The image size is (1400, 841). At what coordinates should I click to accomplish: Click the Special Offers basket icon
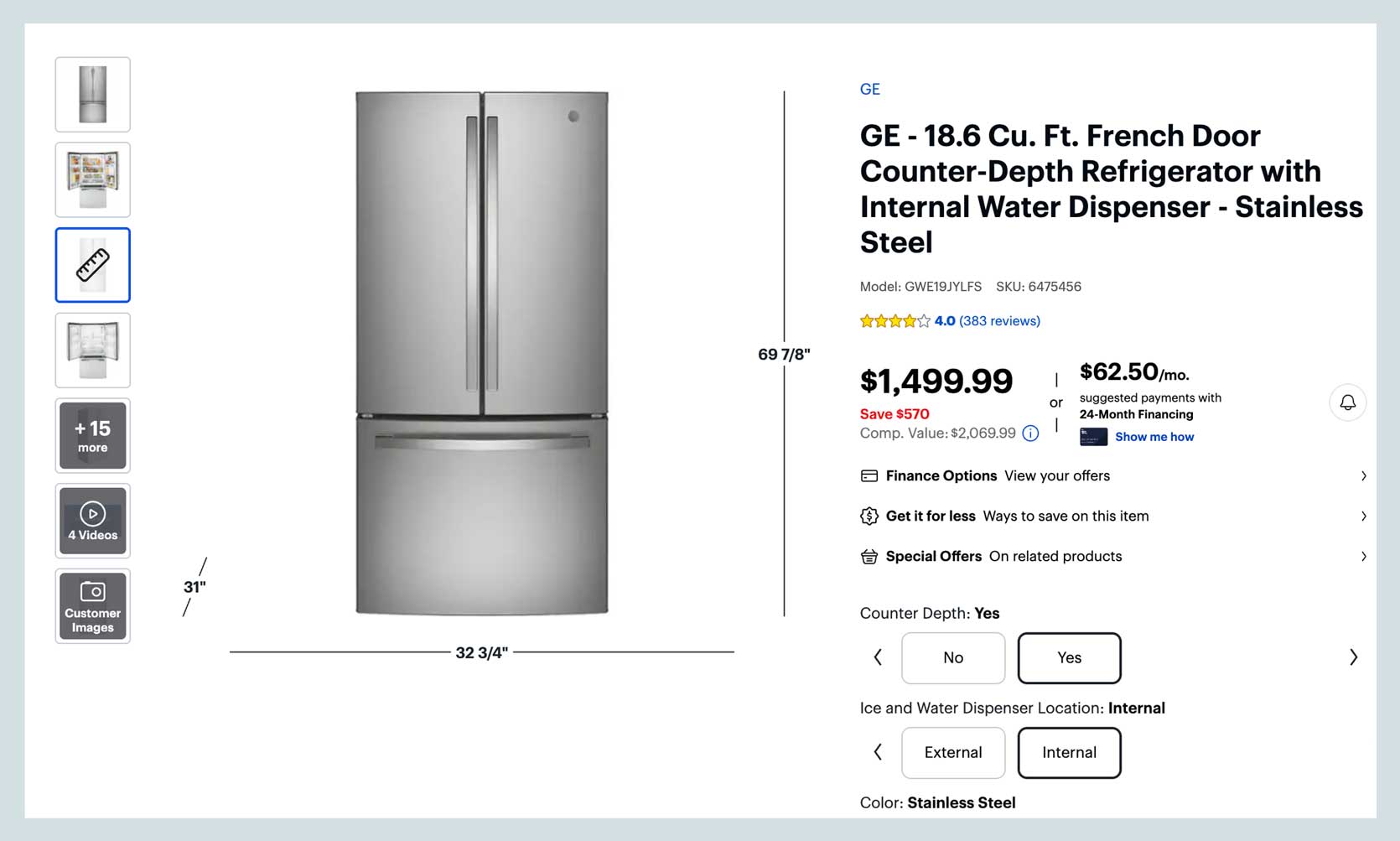coord(869,557)
